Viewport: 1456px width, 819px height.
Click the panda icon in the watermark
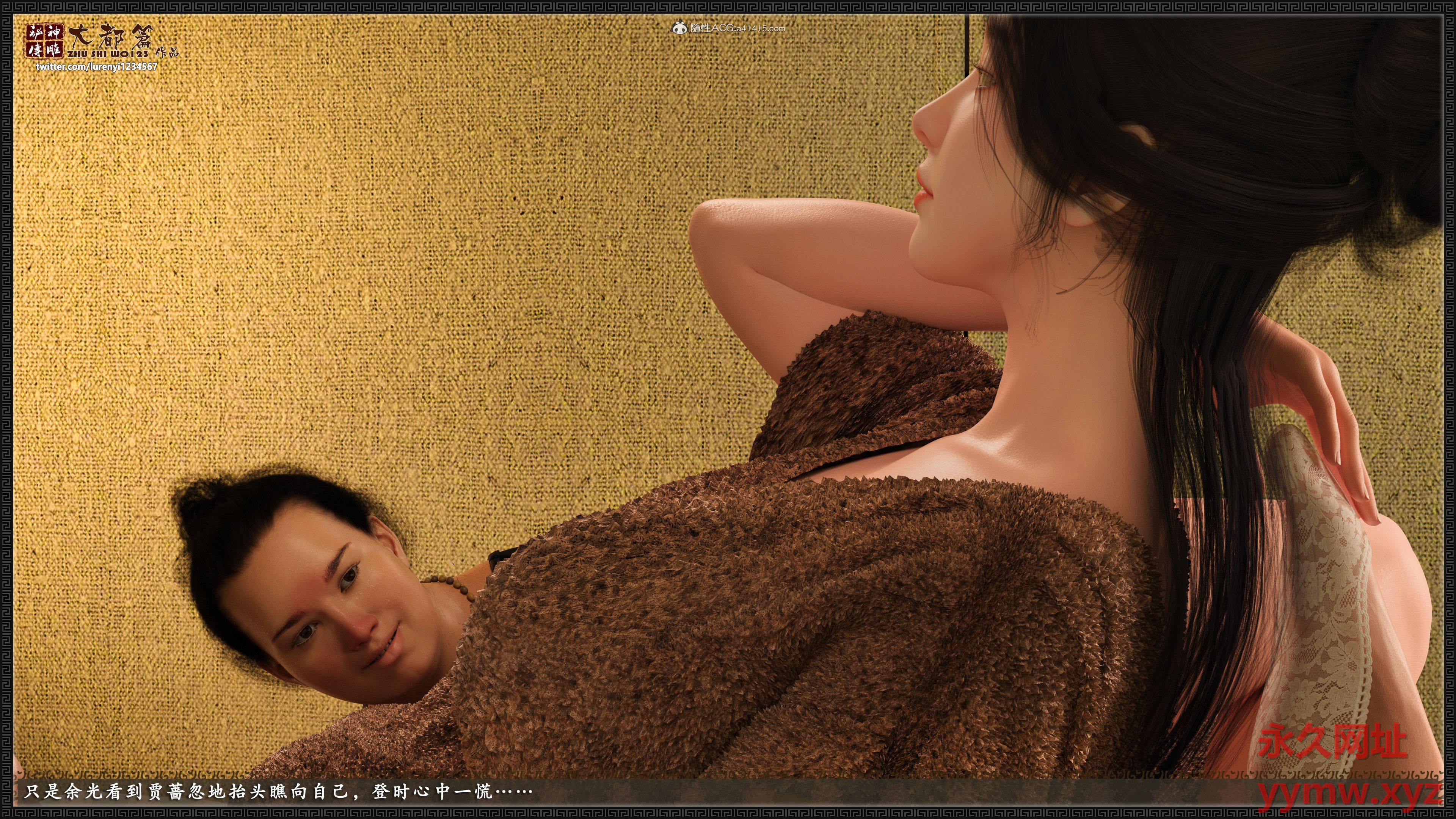tap(680, 27)
